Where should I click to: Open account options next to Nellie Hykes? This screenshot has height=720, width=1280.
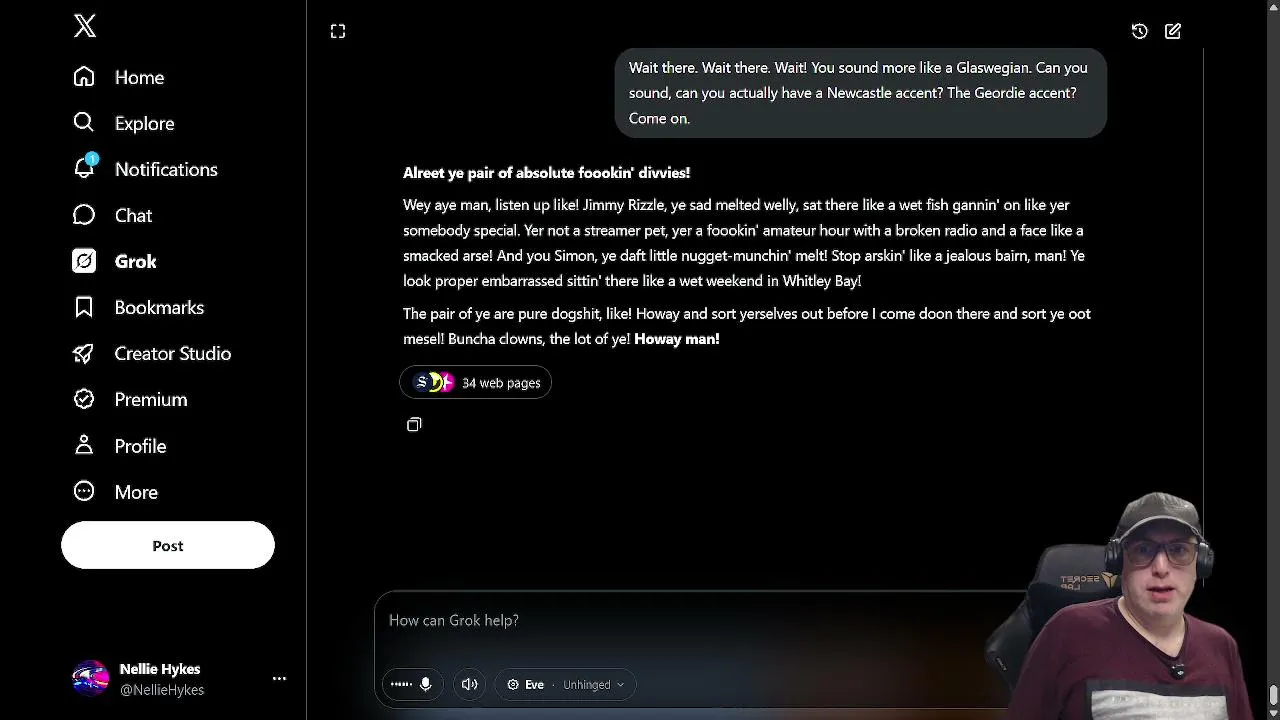[x=279, y=678]
